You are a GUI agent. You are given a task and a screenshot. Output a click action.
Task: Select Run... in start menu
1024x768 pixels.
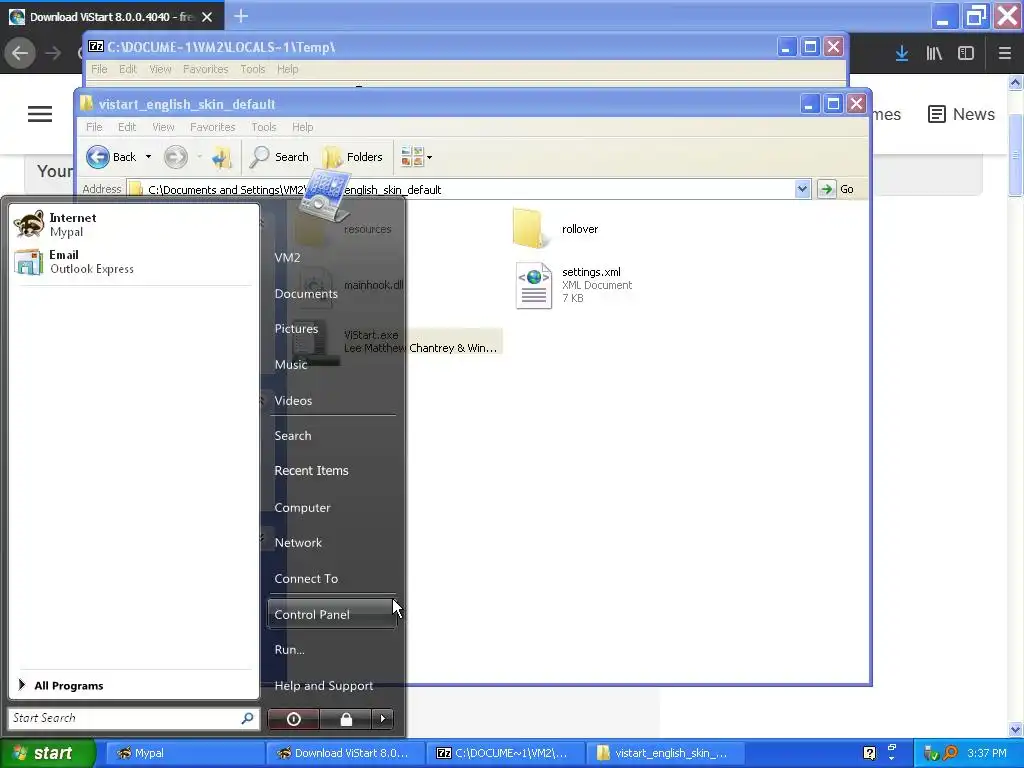coord(289,650)
